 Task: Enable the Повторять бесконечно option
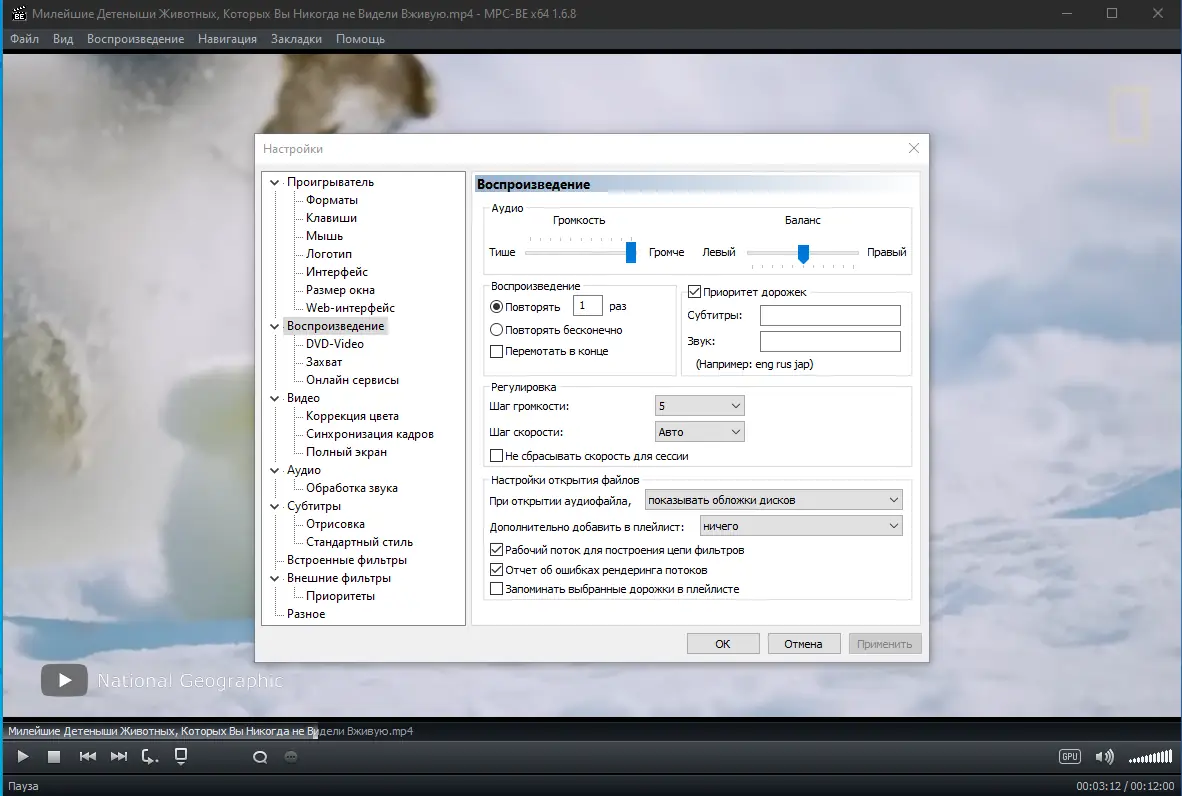tap(497, 331)
